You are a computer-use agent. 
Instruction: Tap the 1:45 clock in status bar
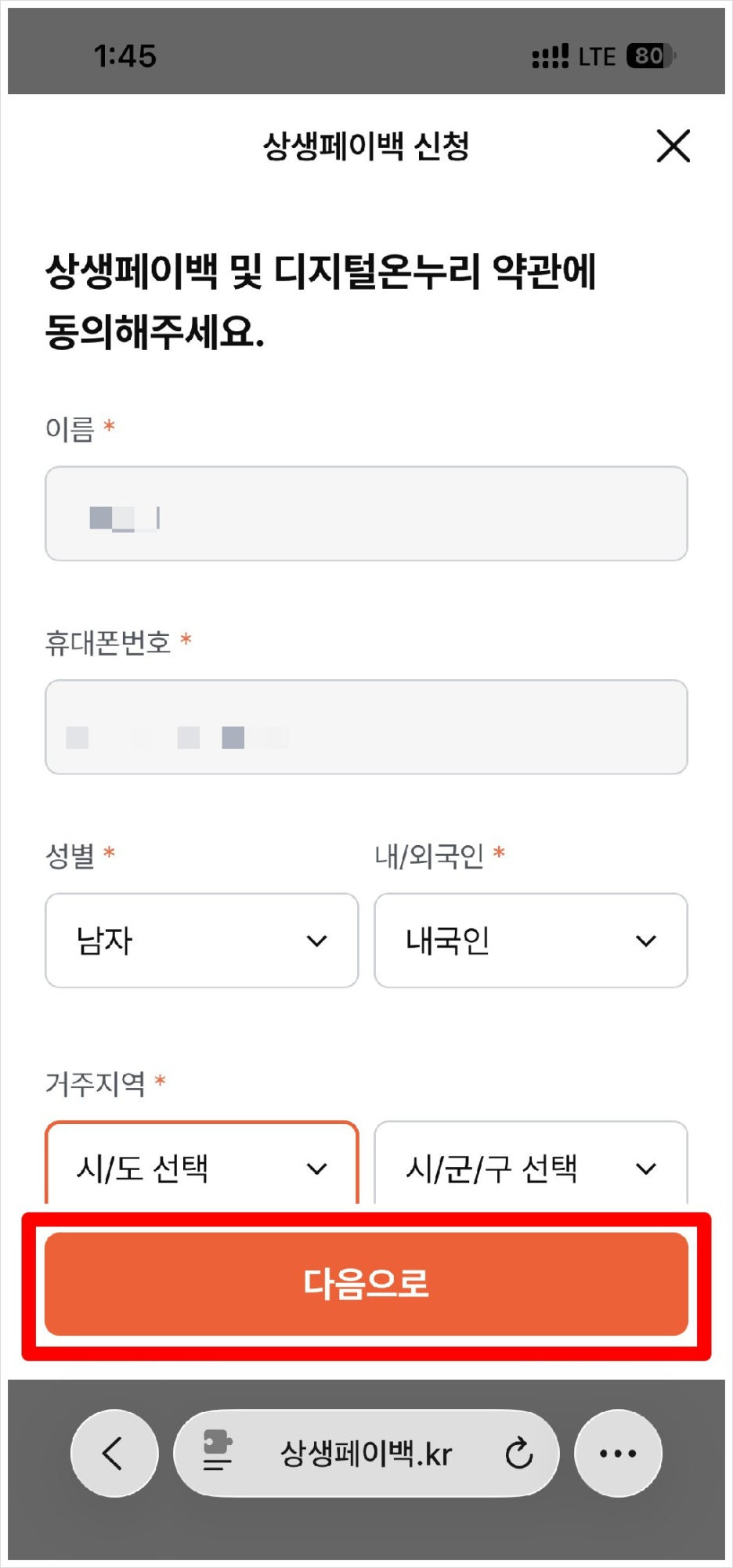click(125, 56)
